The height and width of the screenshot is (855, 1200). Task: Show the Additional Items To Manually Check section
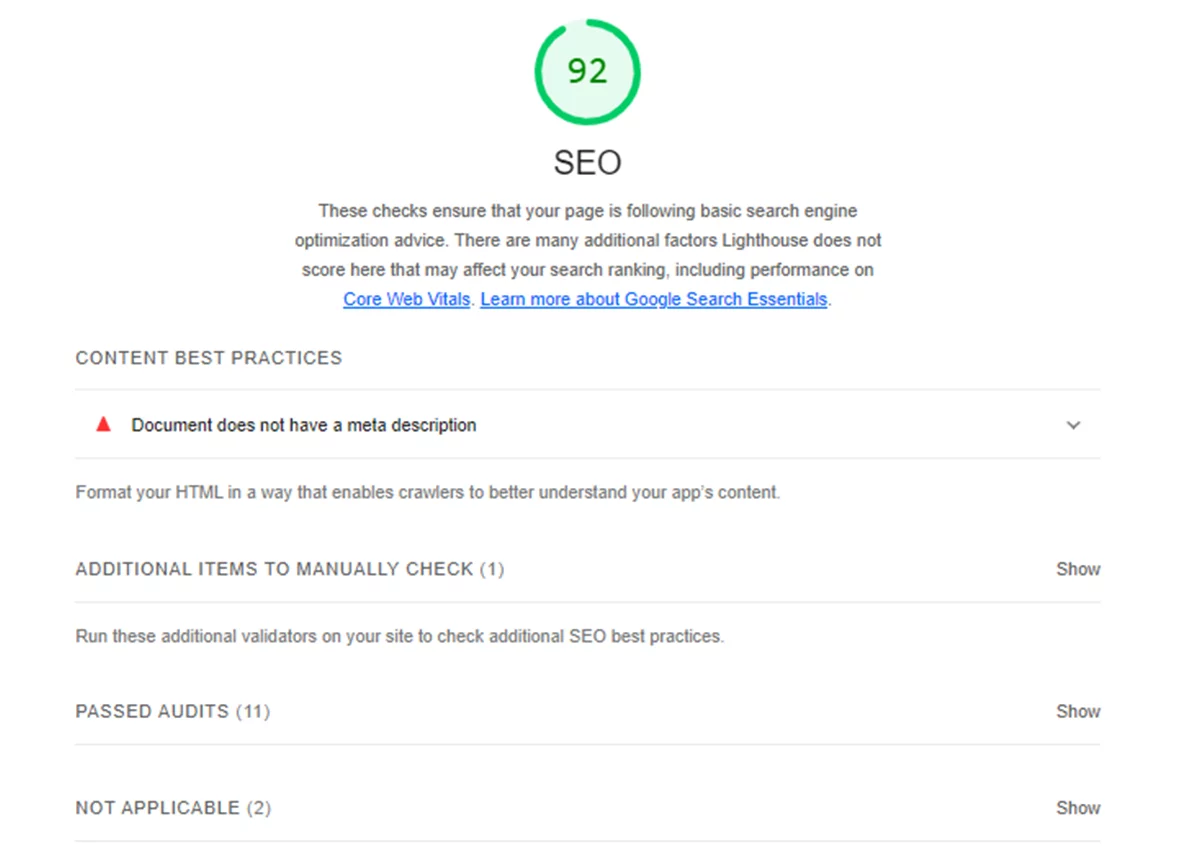click(1077, 569)
